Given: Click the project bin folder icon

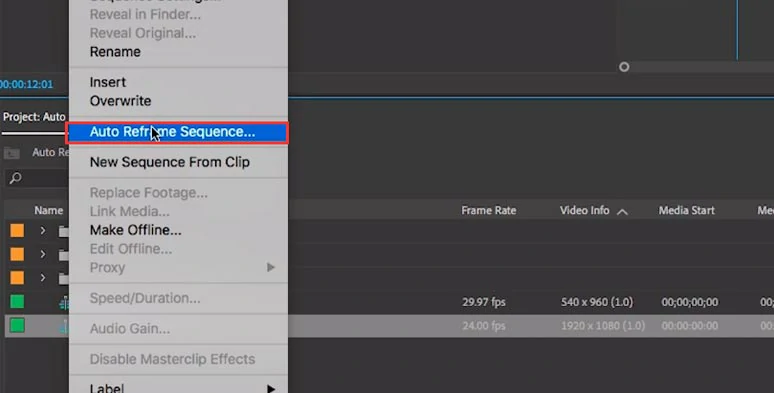Looking at the screenshot, I should (x=12, y=153).
